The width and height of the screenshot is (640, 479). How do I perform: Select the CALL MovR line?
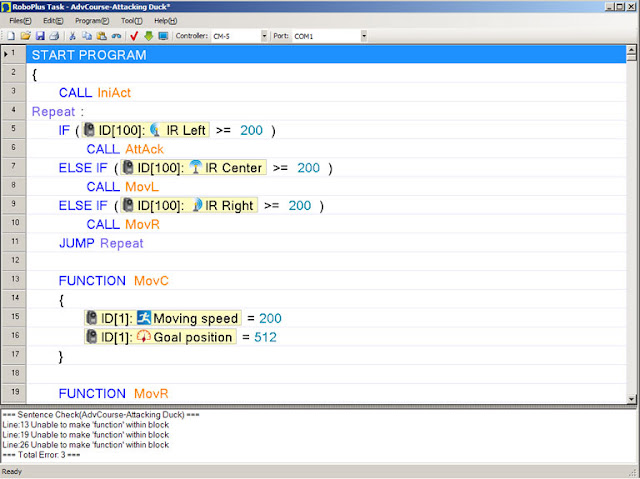(x=326, y=224)
